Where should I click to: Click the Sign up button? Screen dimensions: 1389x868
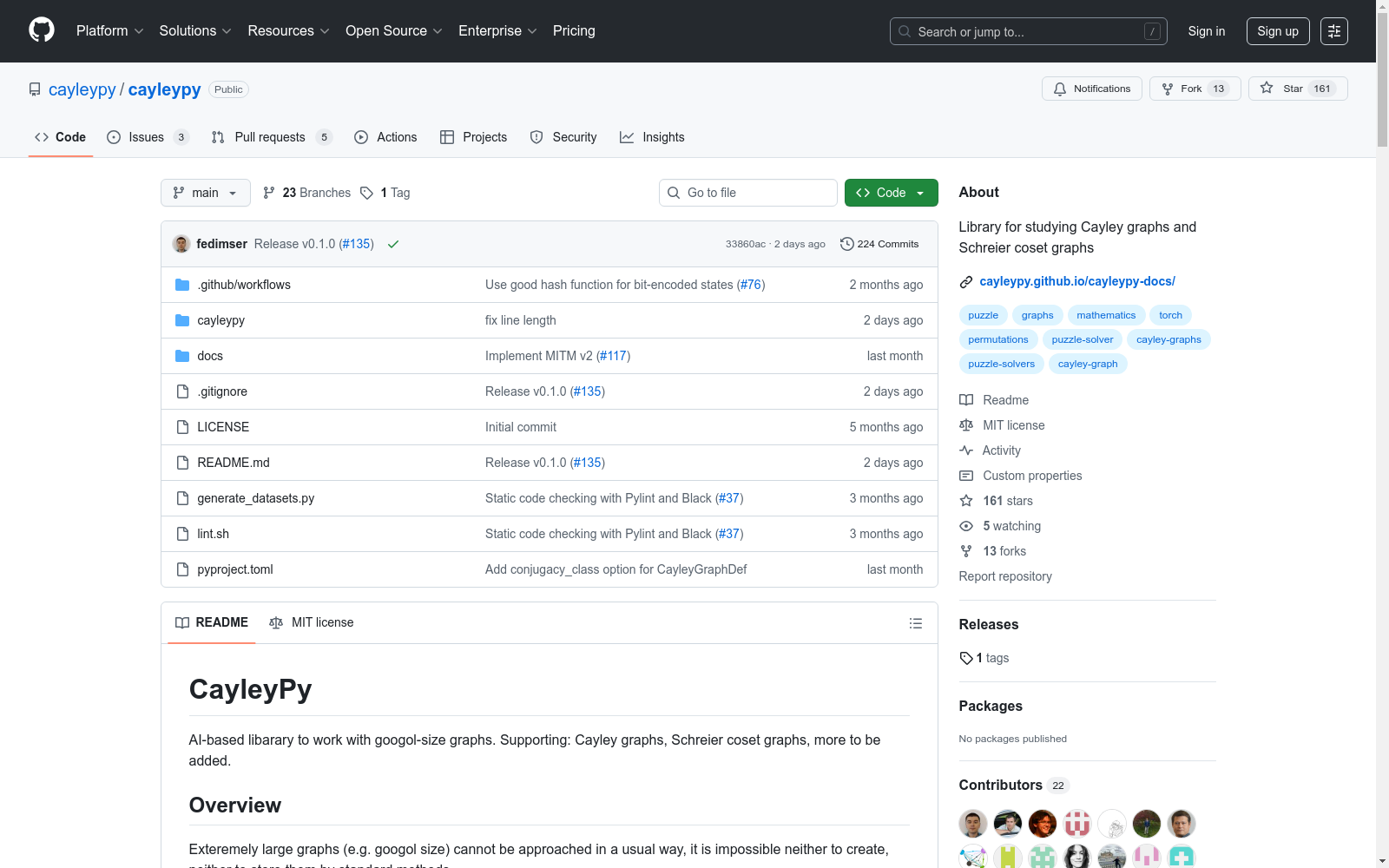coord(1278,31)
